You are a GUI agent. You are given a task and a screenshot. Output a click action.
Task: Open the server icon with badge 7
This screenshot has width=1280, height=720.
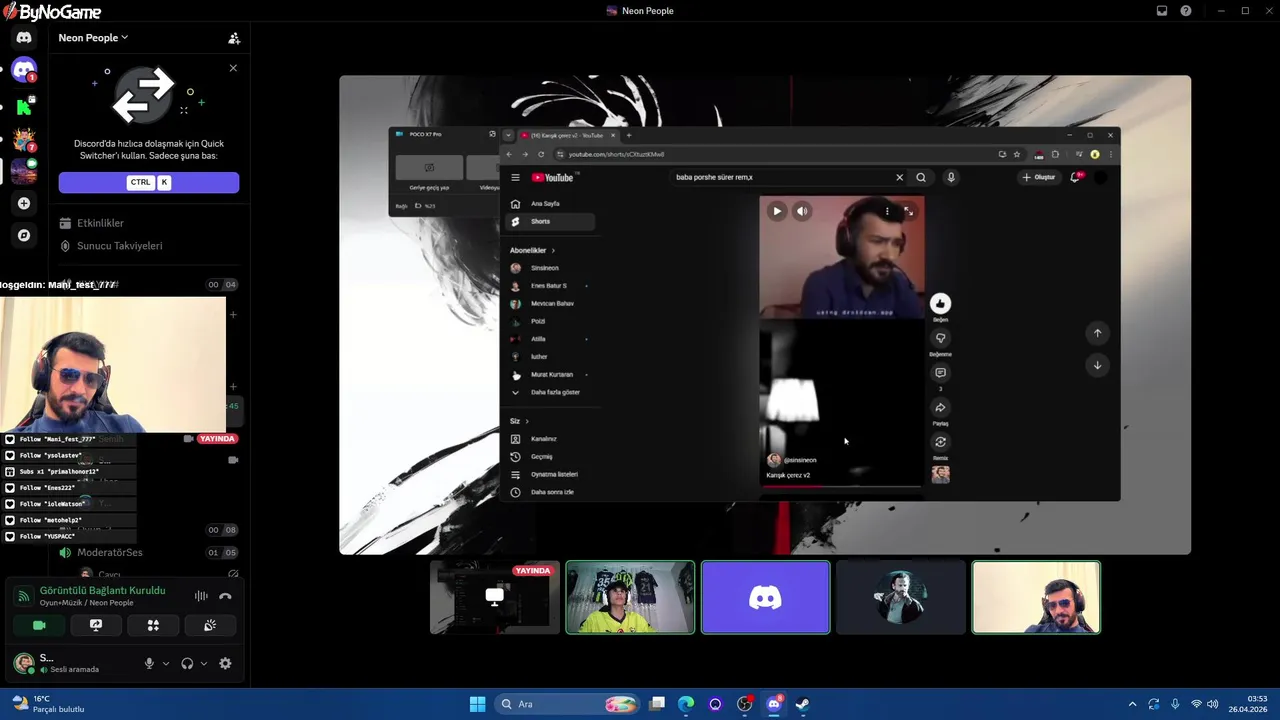pos(24,139)
